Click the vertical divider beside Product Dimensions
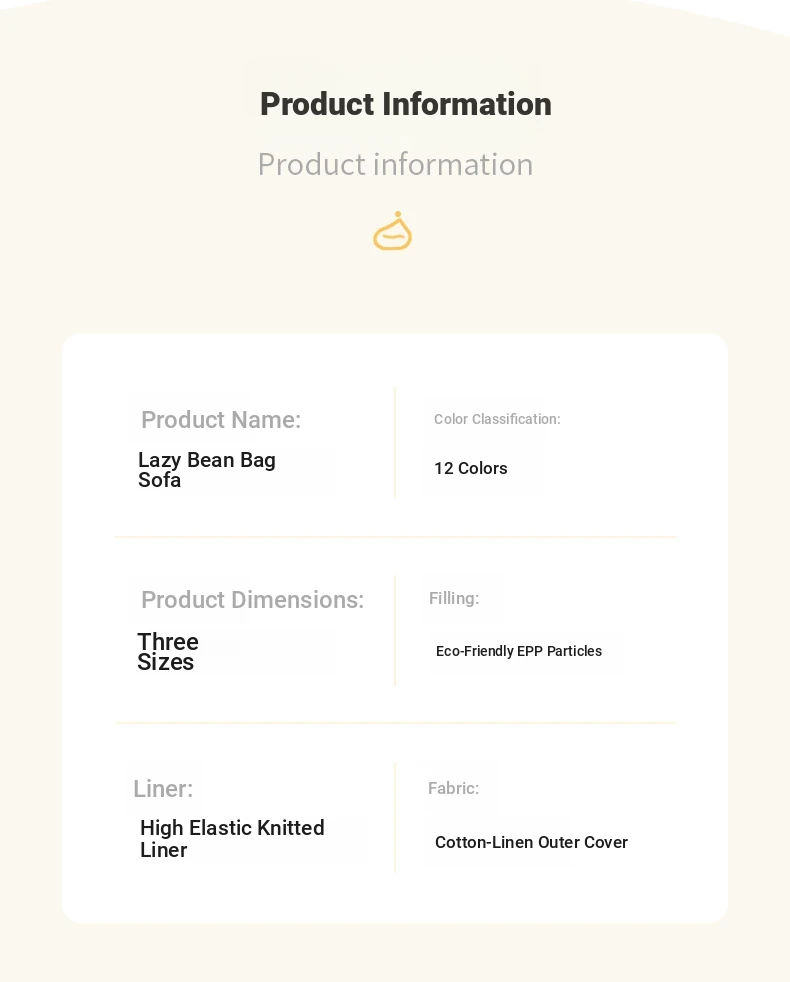 (395, 630)
